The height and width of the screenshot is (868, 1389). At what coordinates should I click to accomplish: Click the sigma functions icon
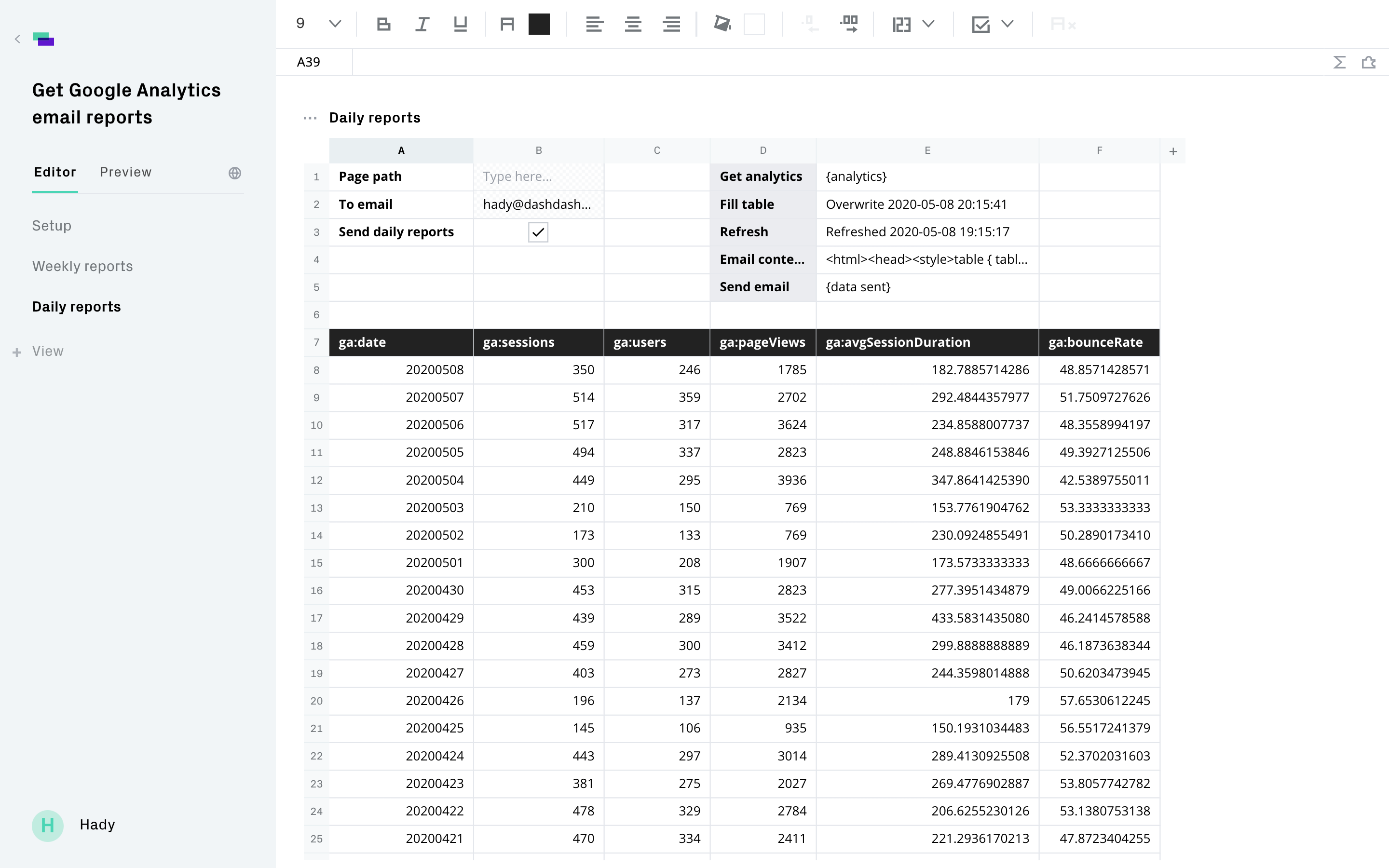coord(1339,62)
